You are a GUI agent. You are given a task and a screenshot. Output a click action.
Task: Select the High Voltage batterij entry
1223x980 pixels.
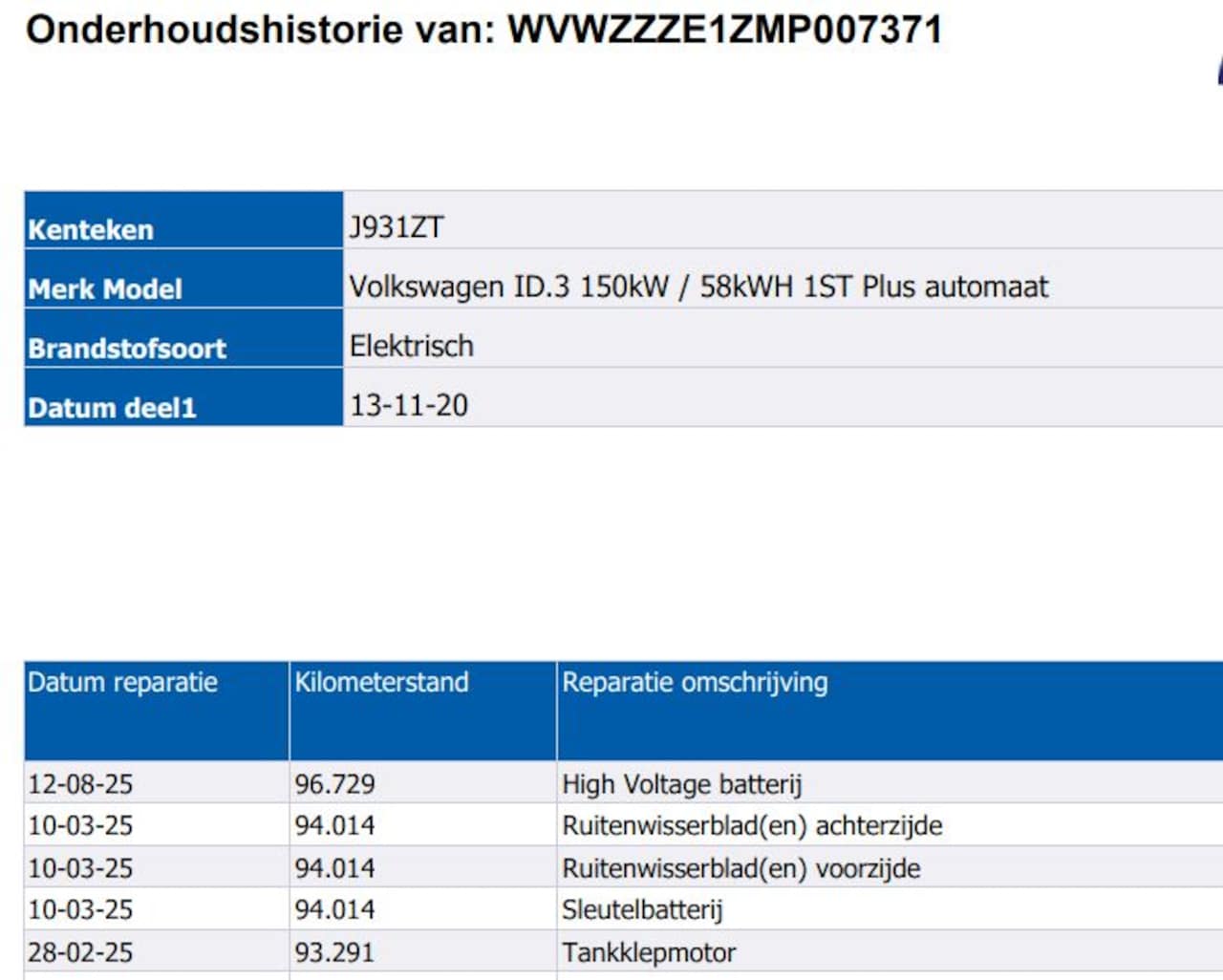681,784
